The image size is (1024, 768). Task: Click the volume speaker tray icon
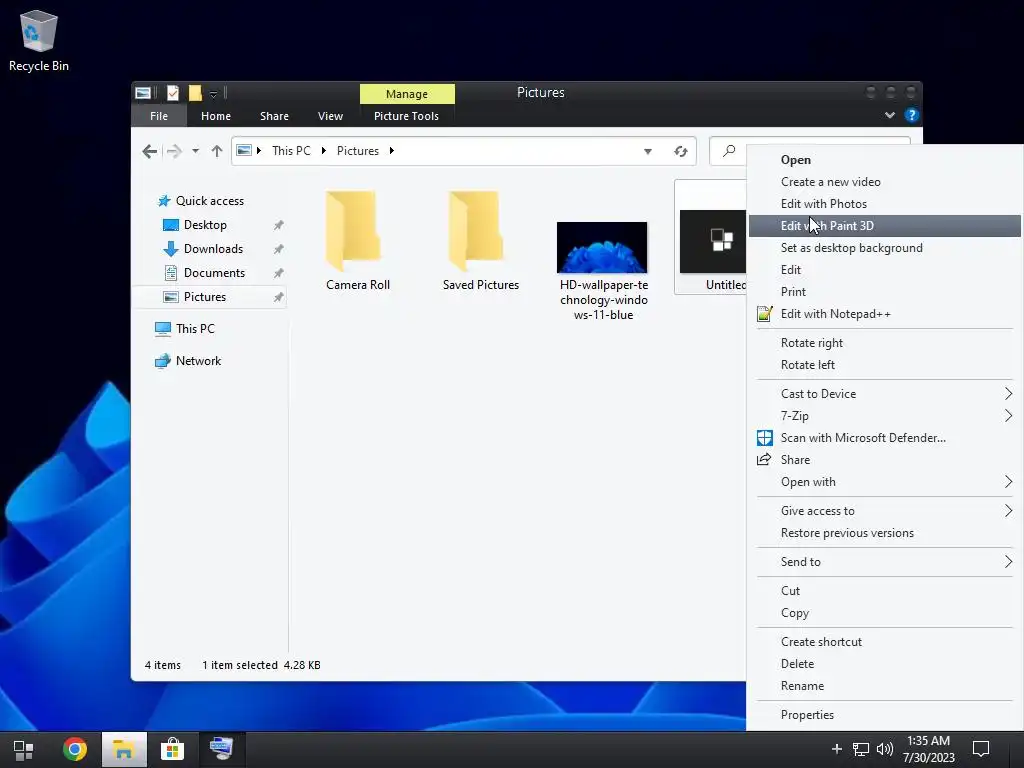pos(885,750)
